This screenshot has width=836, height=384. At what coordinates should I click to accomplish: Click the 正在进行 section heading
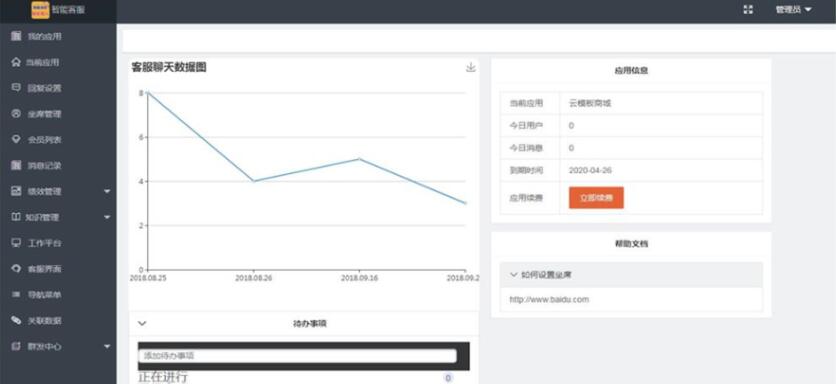163,378
